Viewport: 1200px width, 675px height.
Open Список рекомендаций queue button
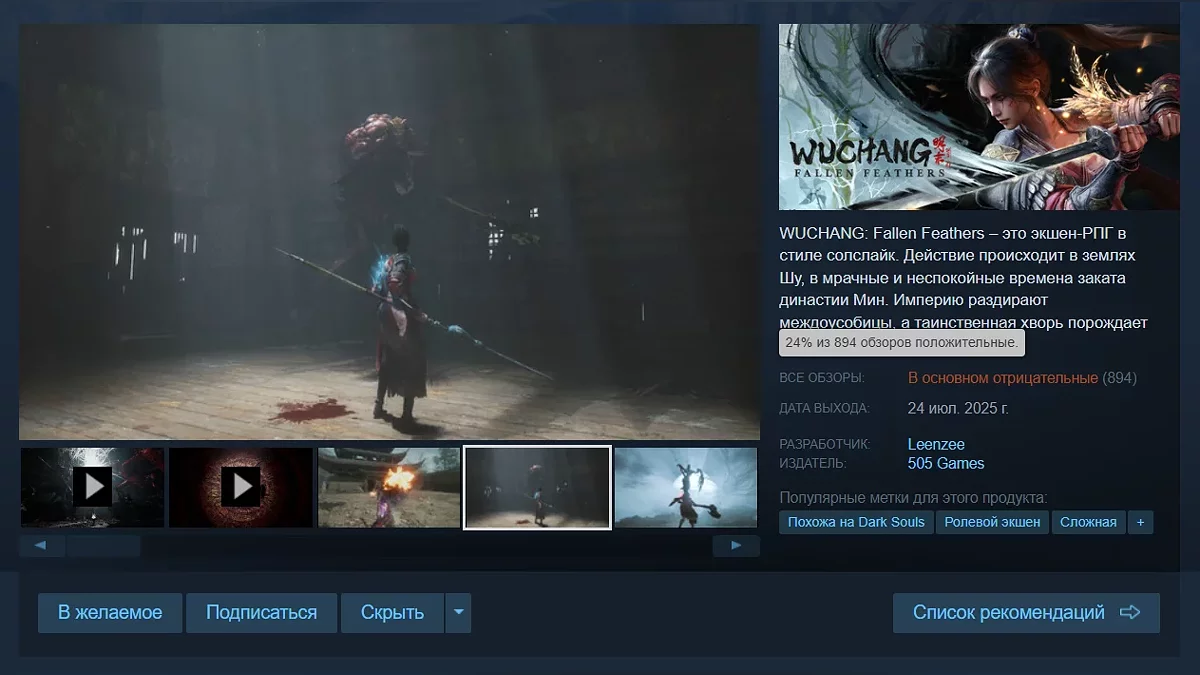click(1026, 613)
